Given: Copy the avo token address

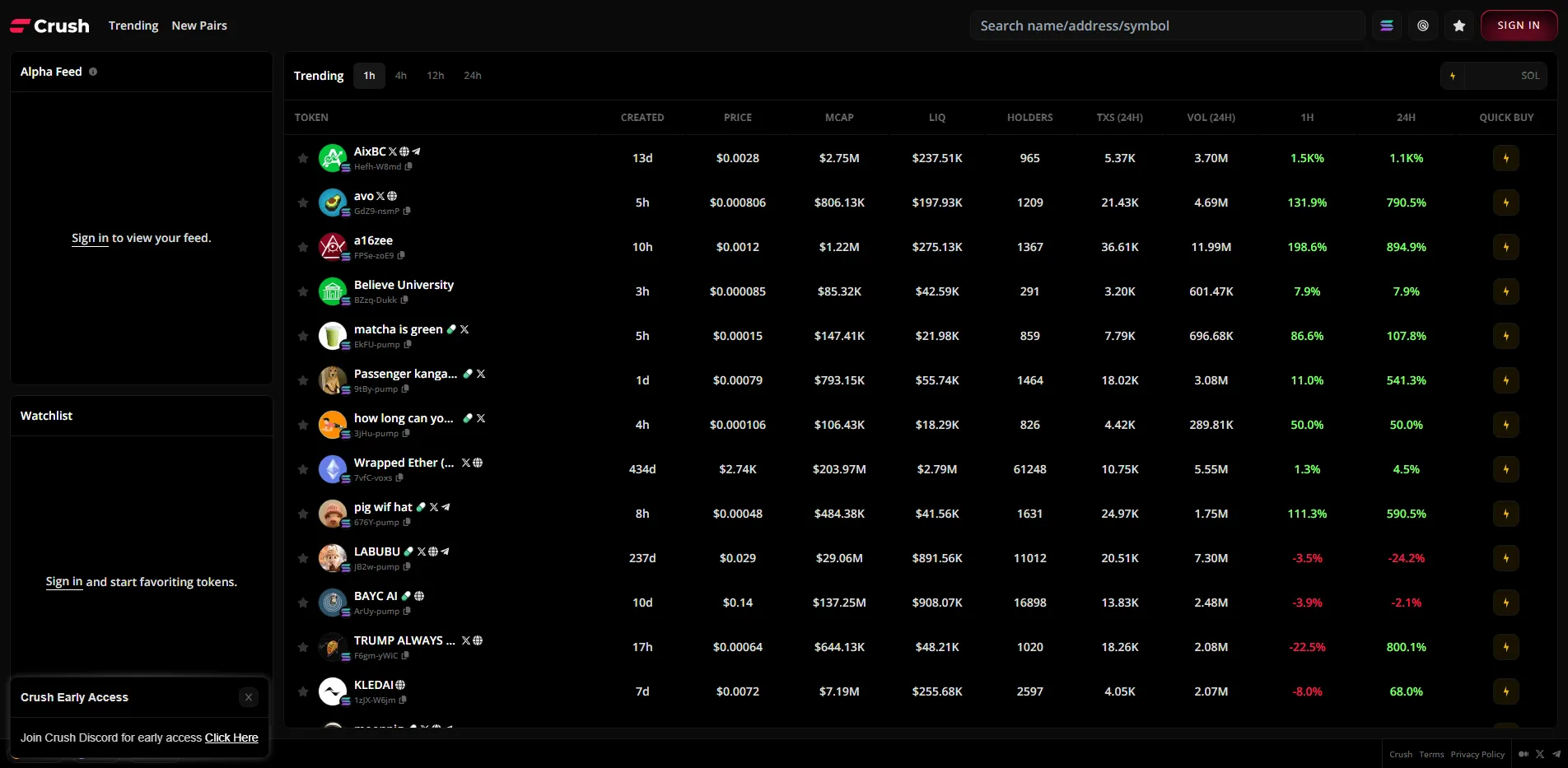Looking at the screenshot, I should (407, 212).
